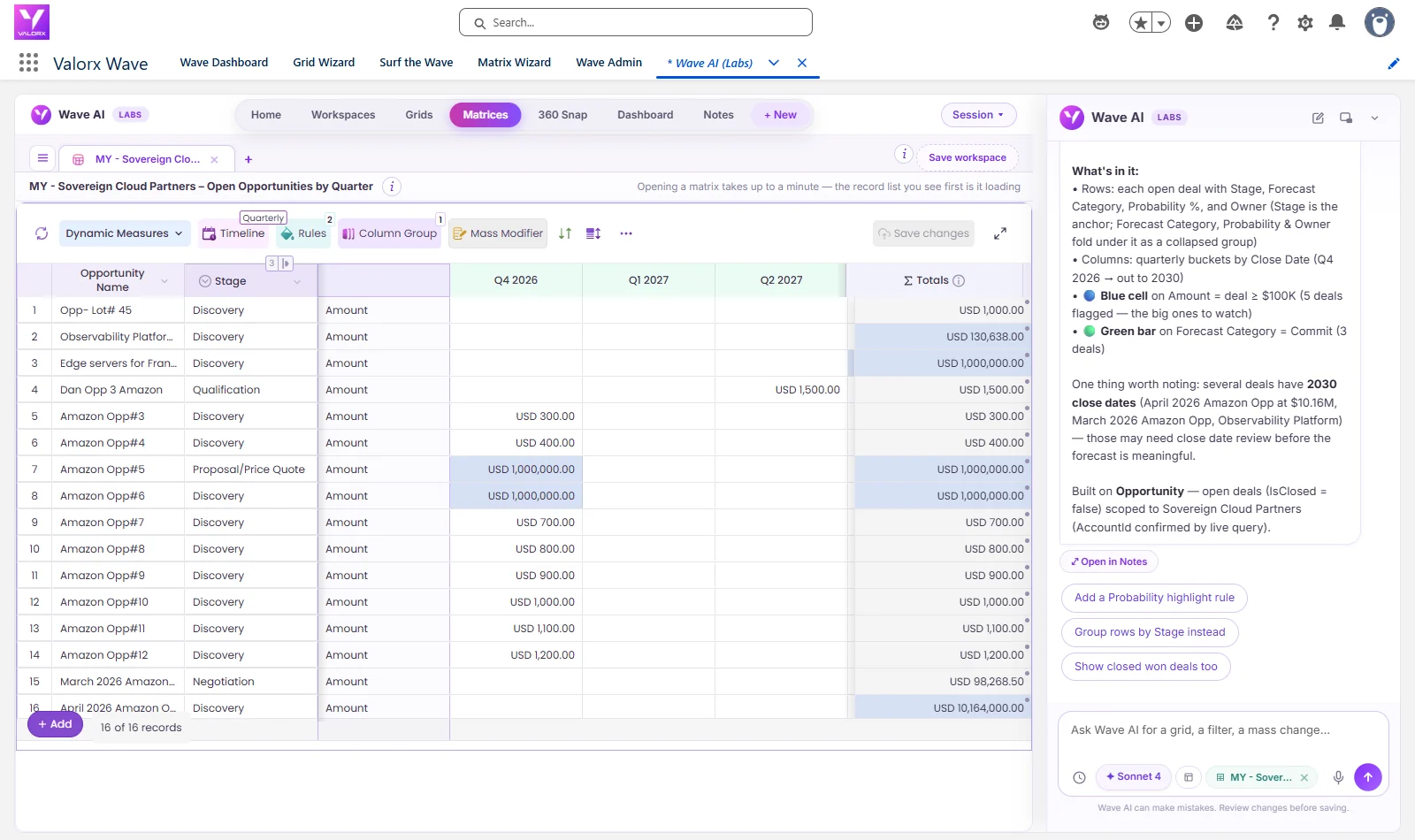Collapse Wave AI panel with chevron
Screen dimensions: 1415x840
click(1374, 118)
